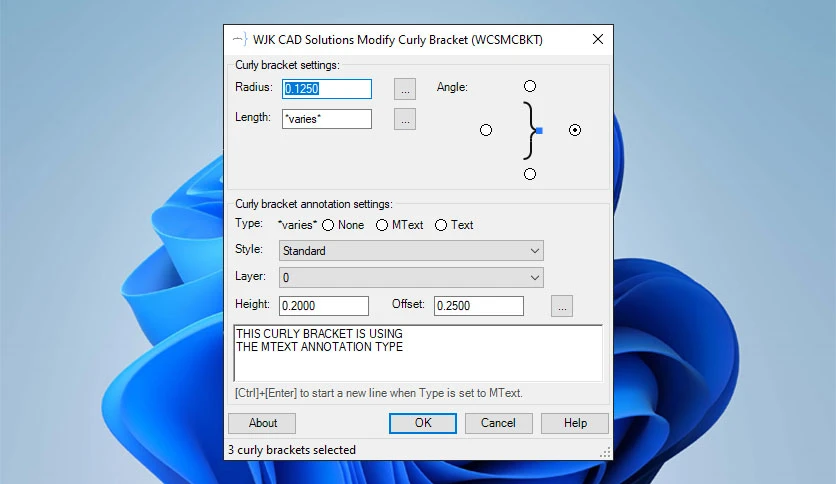Viewport: 836px width, 484px height.
Task: Pick length with the ellipsis button
Action: click(x=405, y=119)
